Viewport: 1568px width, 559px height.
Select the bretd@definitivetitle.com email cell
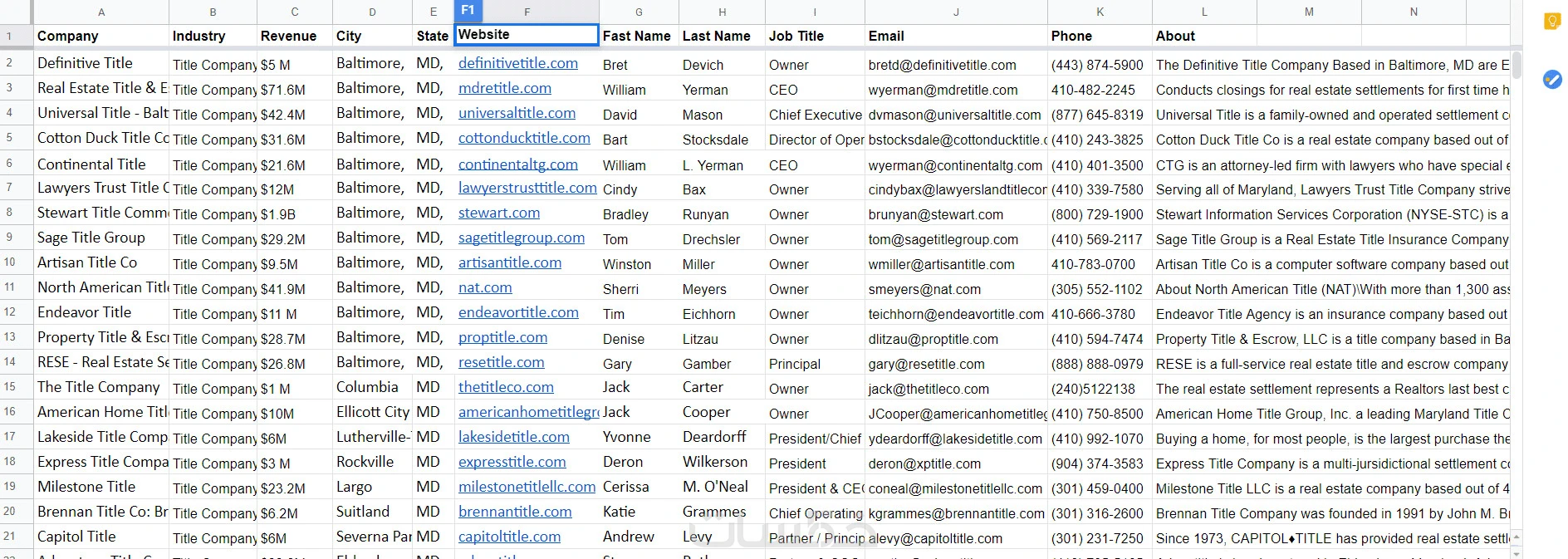click(956, 64)
